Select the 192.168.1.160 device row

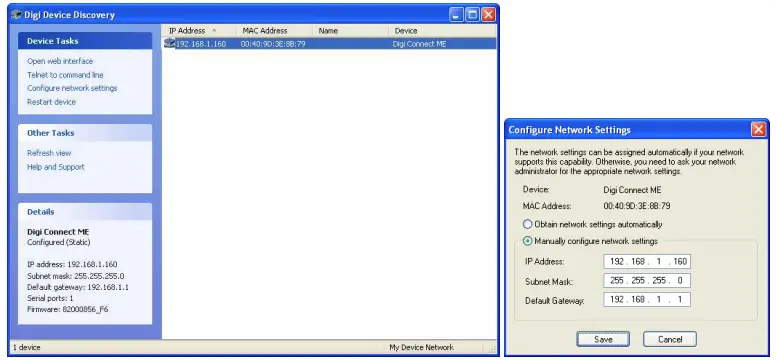click(330, 44)
